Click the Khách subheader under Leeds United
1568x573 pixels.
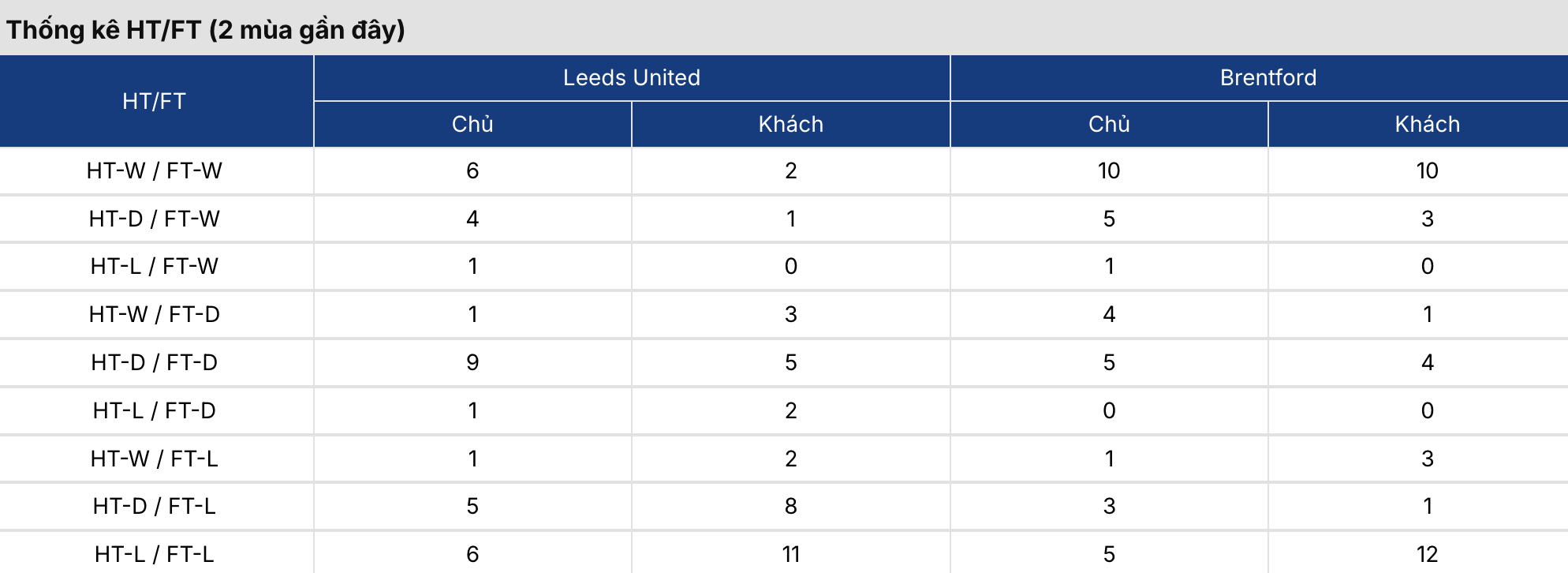pyautogui.click(x=790, y=124)
